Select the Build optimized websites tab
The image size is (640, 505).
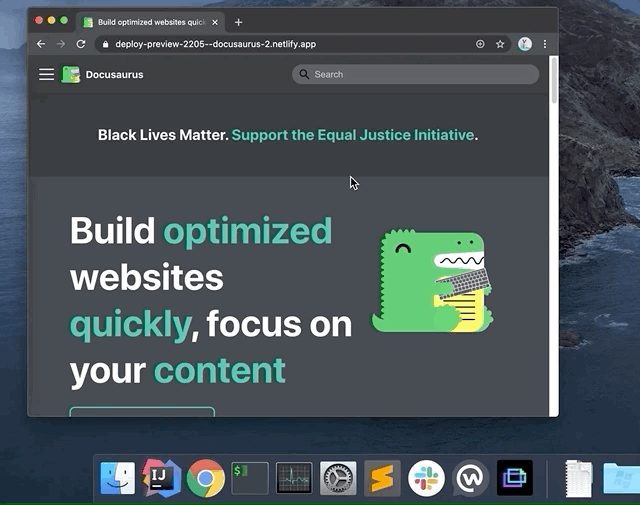coord(145,22)
